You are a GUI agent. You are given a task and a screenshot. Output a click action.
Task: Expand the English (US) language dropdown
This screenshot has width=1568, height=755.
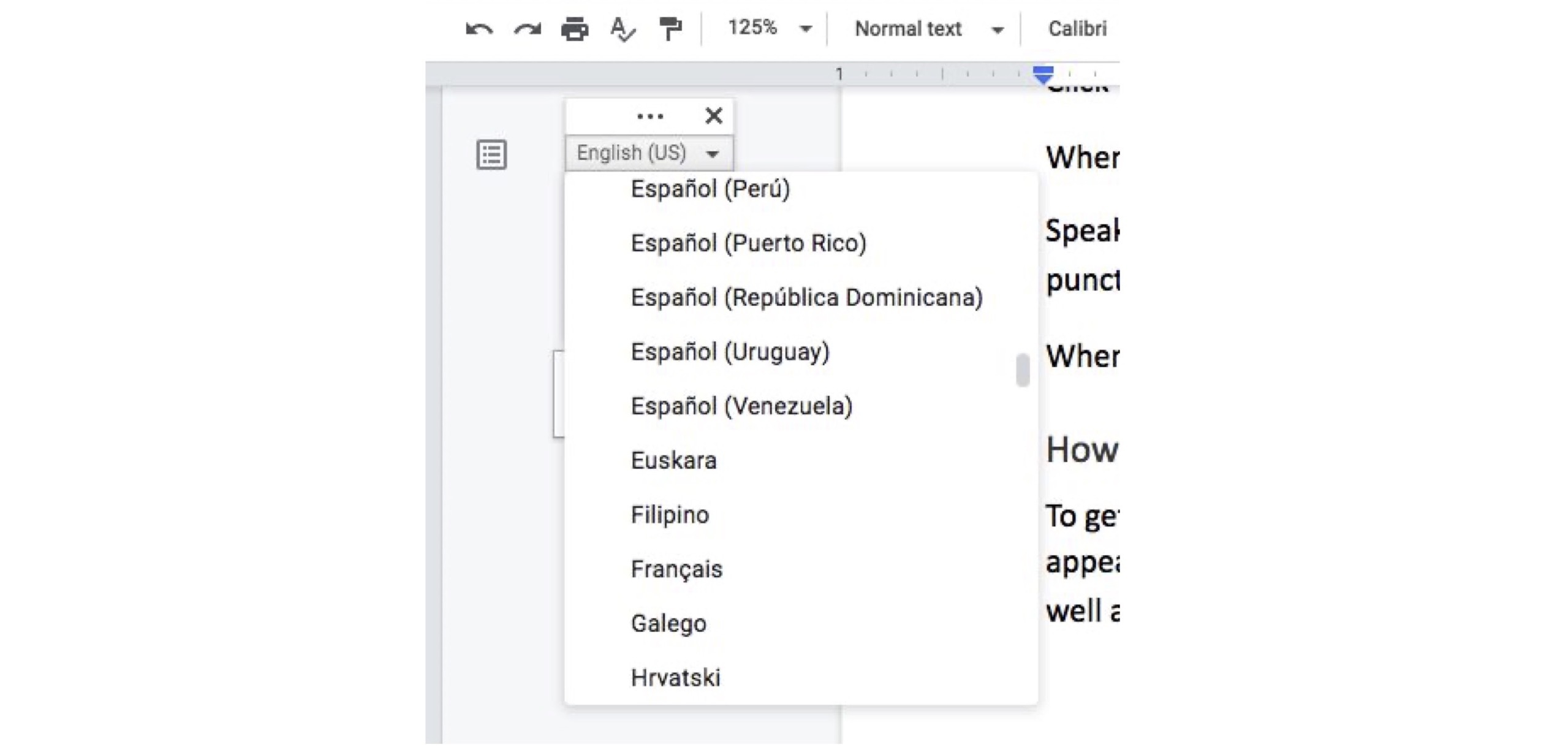[x=647, y=153]
